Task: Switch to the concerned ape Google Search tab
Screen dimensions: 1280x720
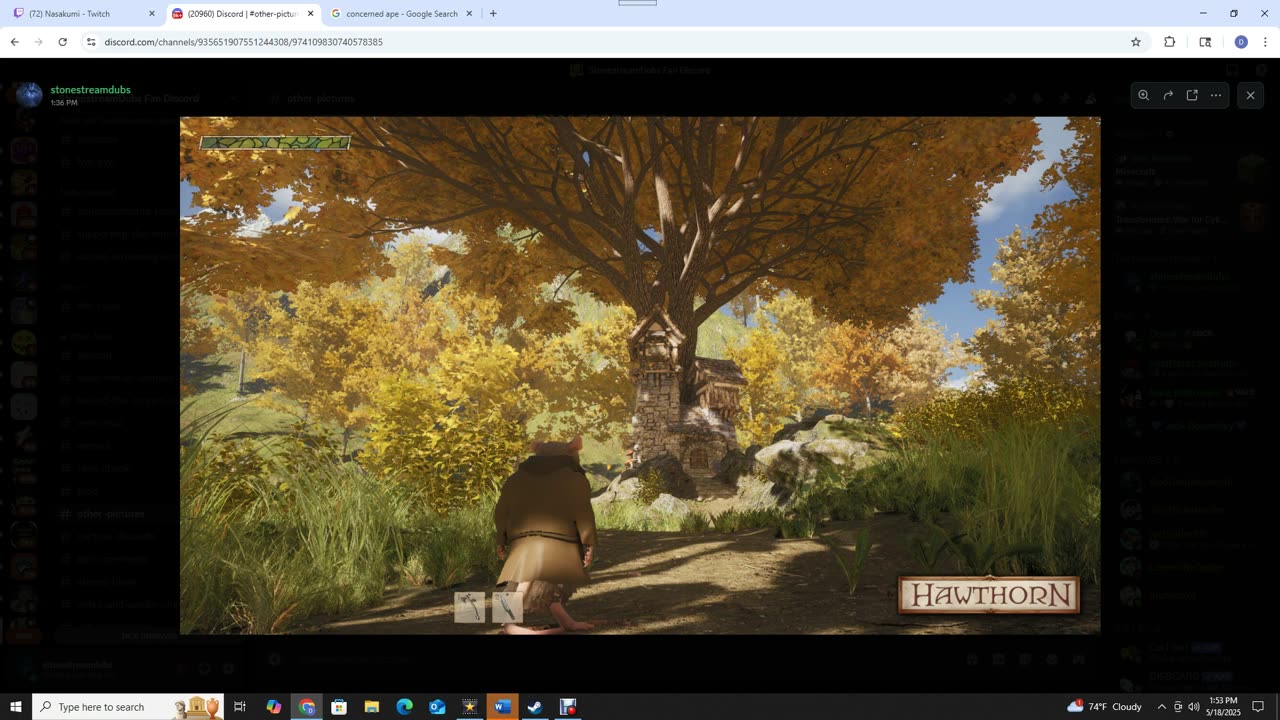Action: point(400,14)
